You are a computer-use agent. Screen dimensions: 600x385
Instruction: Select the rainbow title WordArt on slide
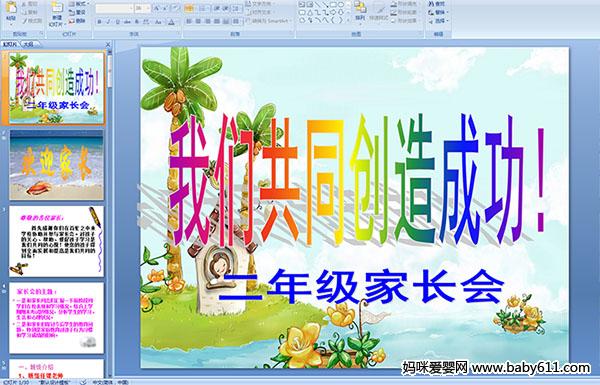pyautogui.click(x=357, y=181)
